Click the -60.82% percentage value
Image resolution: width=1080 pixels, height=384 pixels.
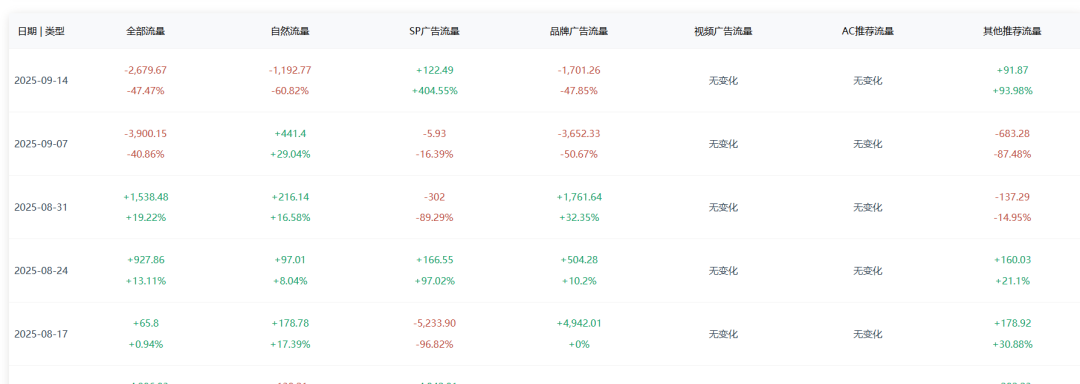290,91
